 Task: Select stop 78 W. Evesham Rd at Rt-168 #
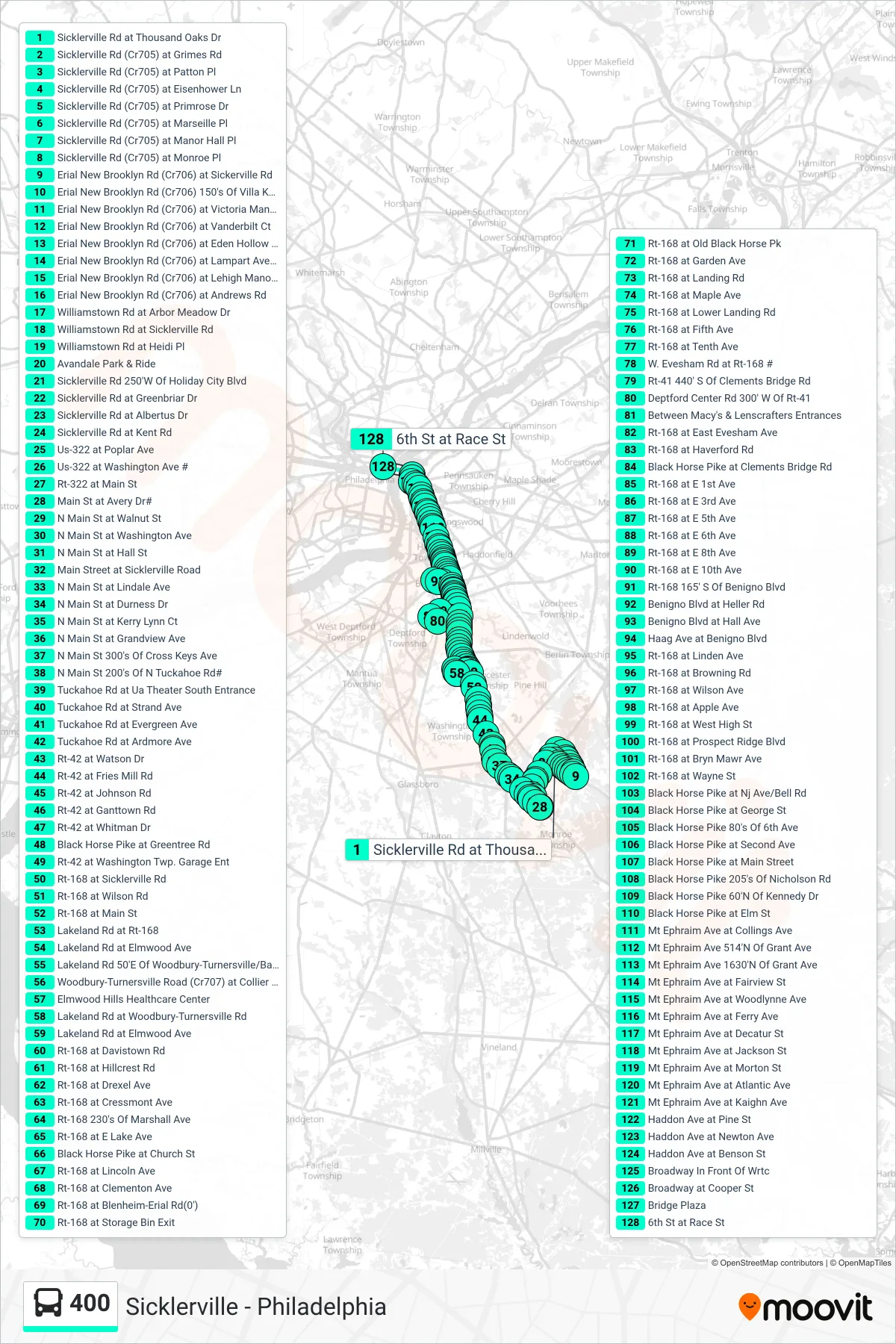pyautogui.click(x=695, y=364)
